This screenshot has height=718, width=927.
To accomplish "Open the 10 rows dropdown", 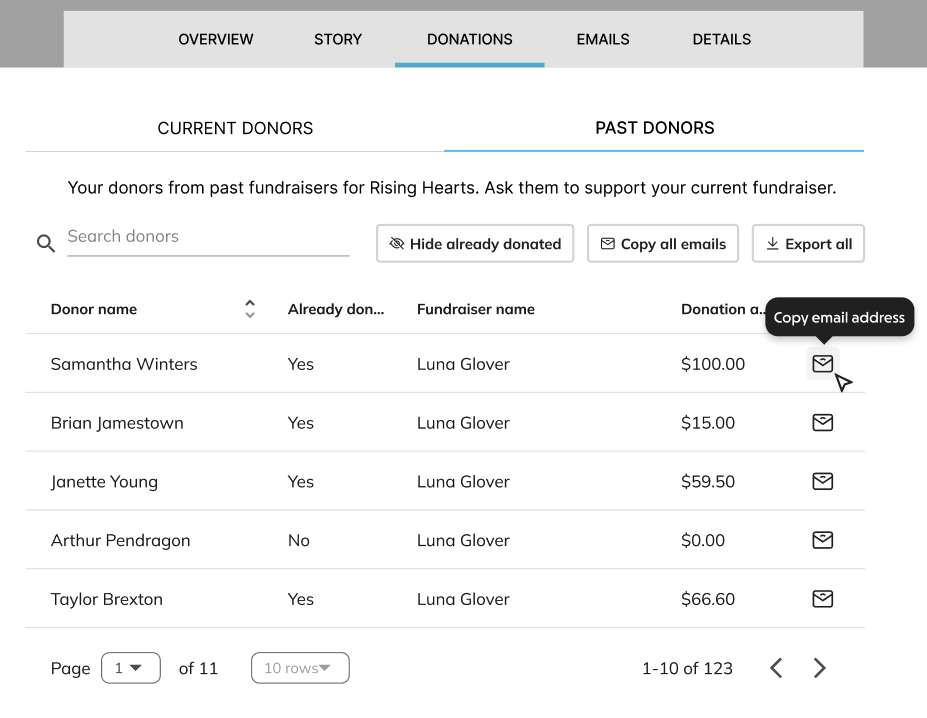I will (300, 668).
